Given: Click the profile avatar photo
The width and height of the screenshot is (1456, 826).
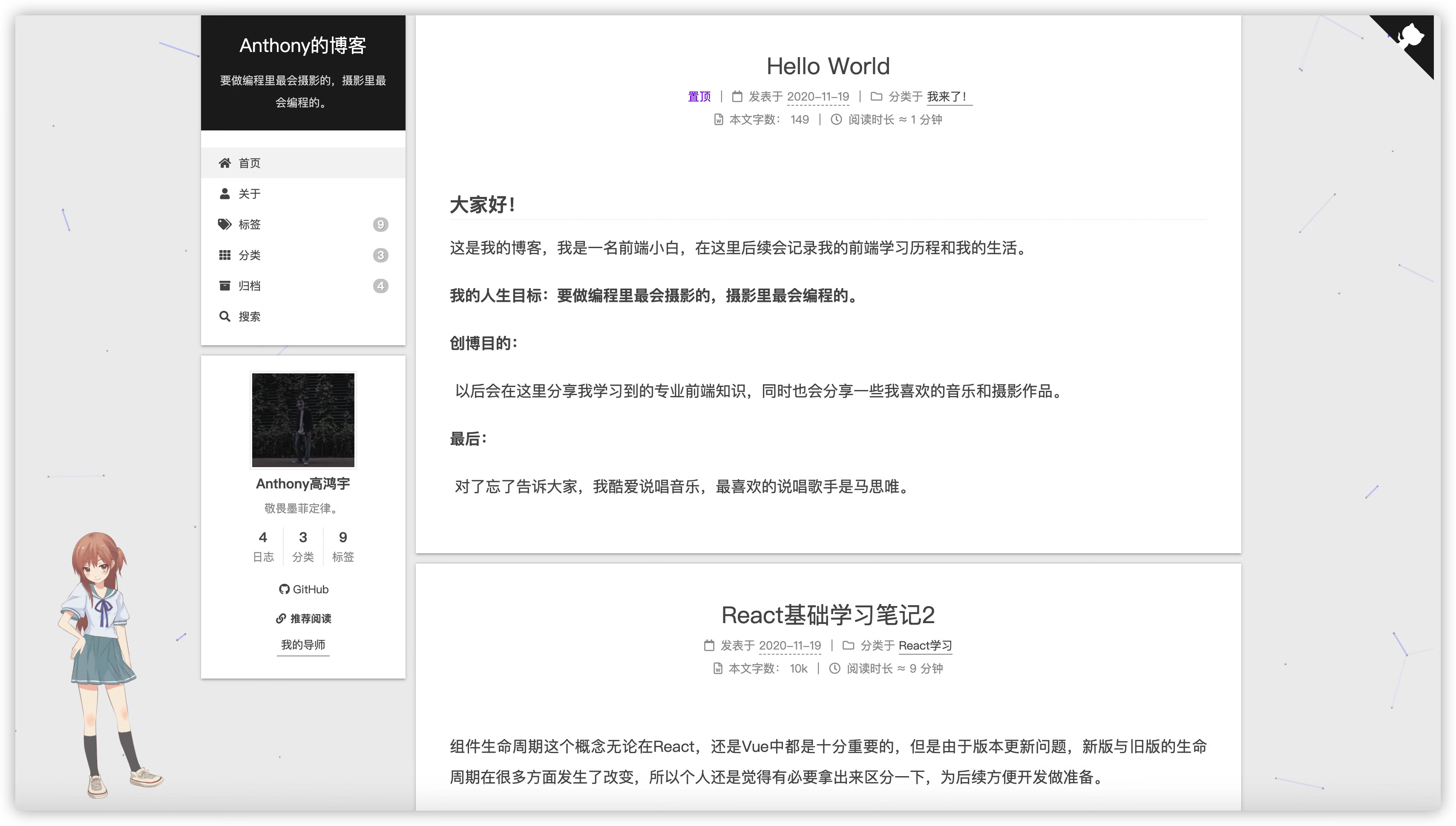Looking at the screenshot, I should (303, 420).
